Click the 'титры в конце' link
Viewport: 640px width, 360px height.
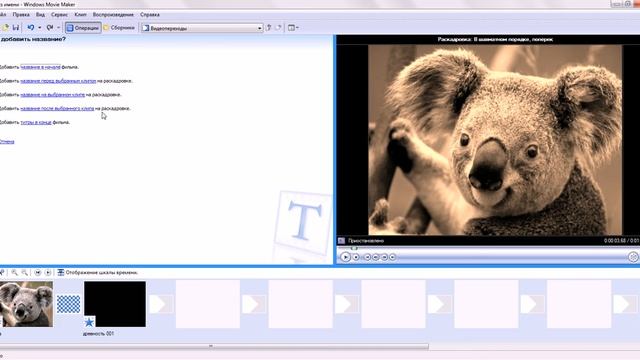36,122
